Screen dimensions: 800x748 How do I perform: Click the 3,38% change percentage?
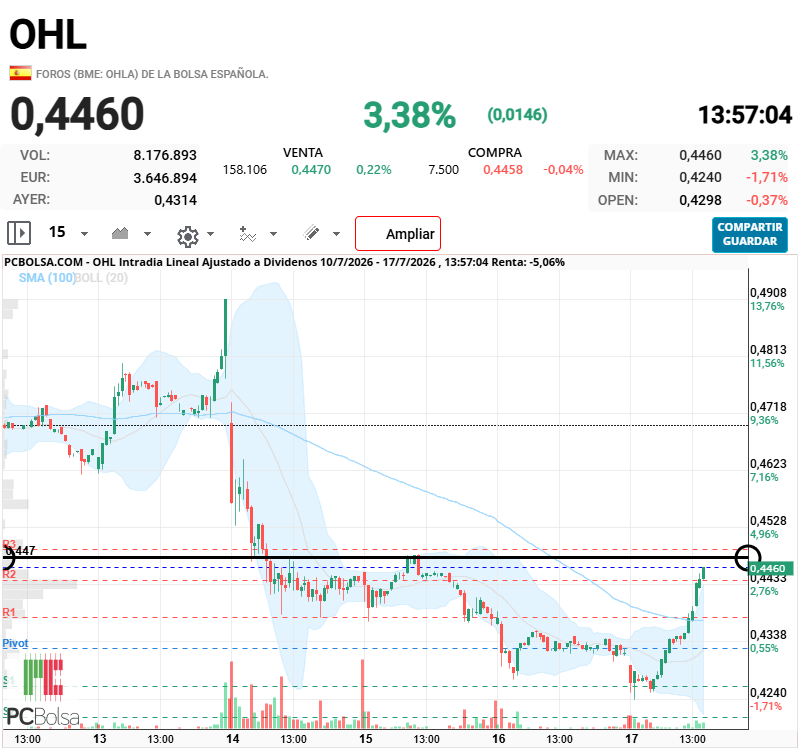tap(410, 115)
